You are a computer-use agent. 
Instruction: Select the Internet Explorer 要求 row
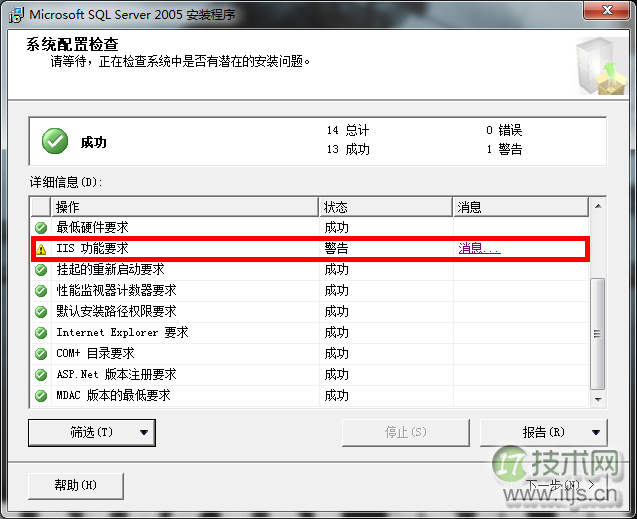point(310,333)
